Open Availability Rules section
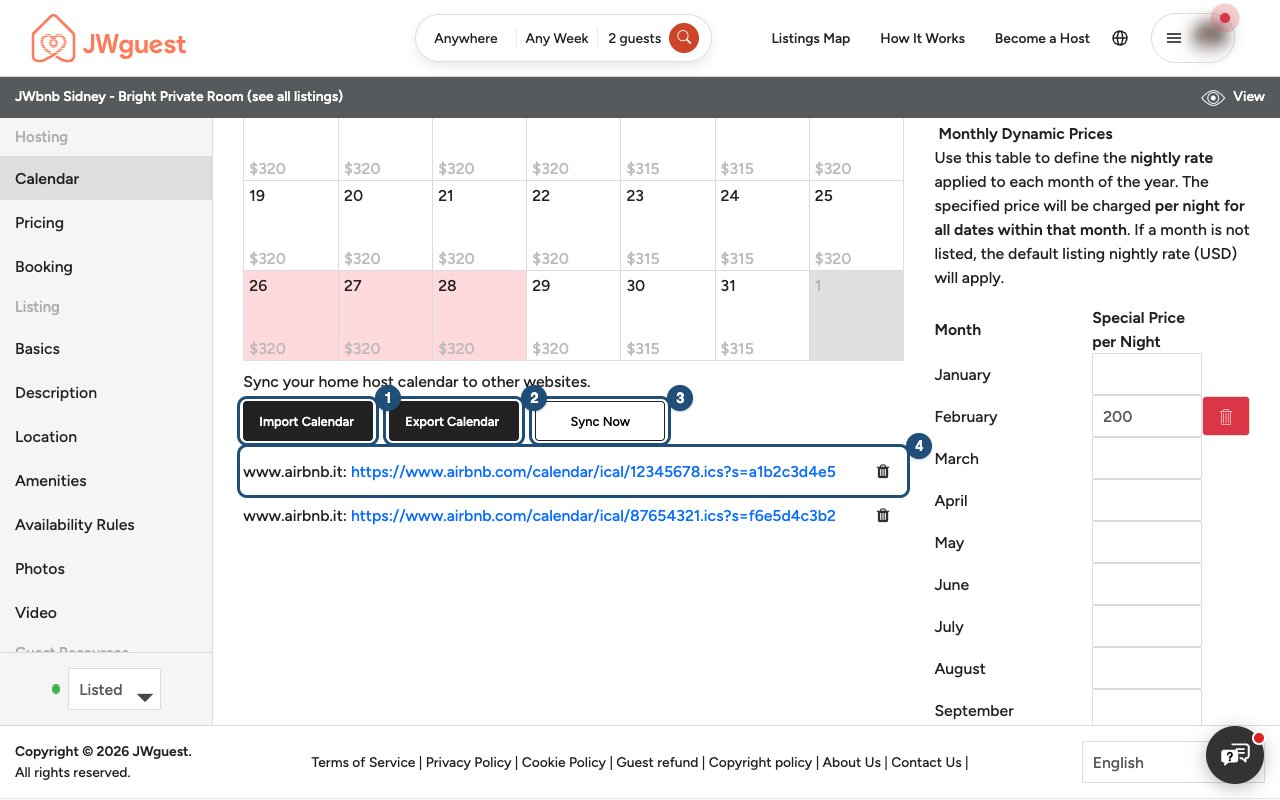The image size is (1280, 800). tap(106, 525)
